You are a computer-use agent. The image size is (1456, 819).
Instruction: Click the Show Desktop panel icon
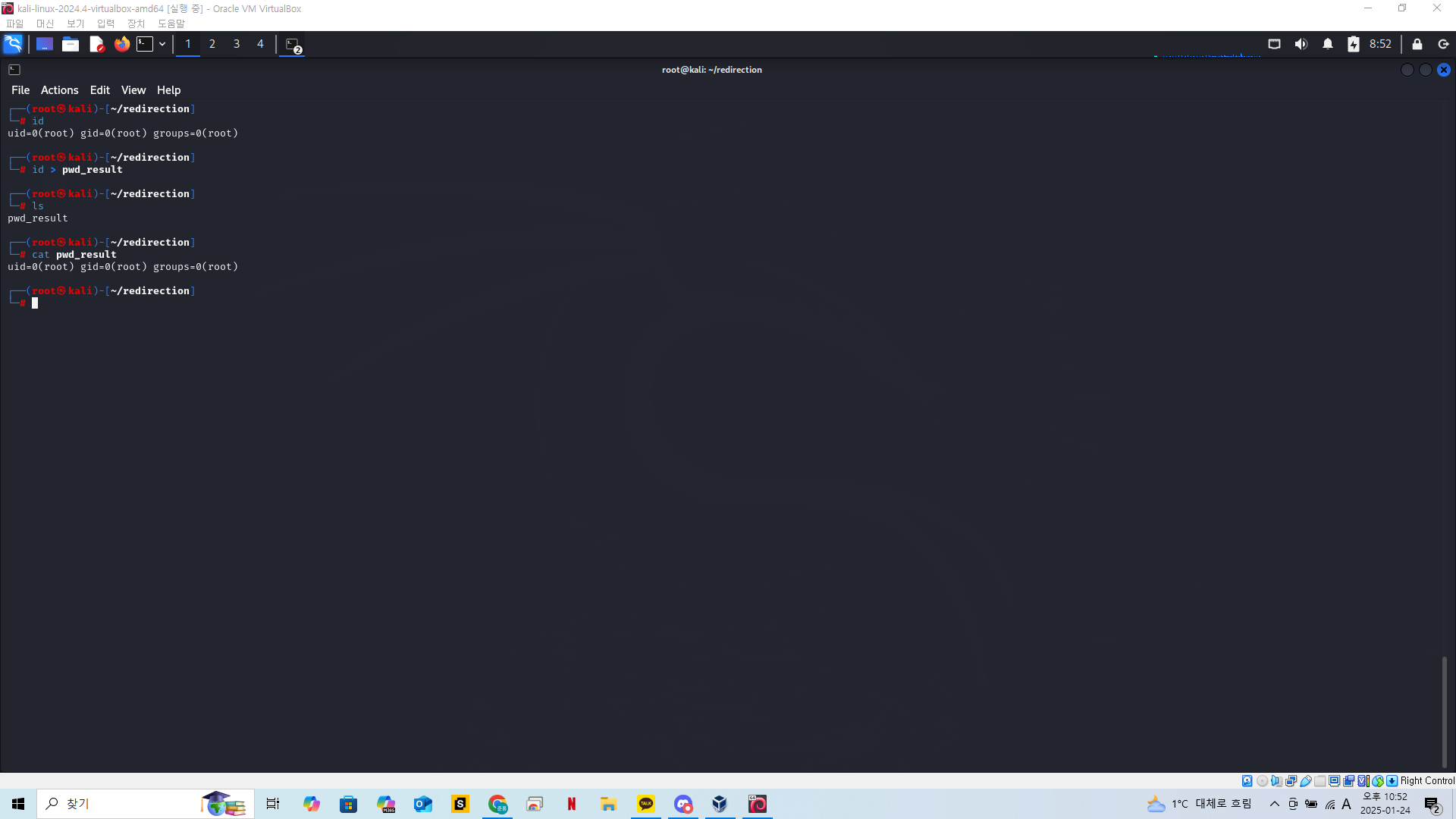45,44
